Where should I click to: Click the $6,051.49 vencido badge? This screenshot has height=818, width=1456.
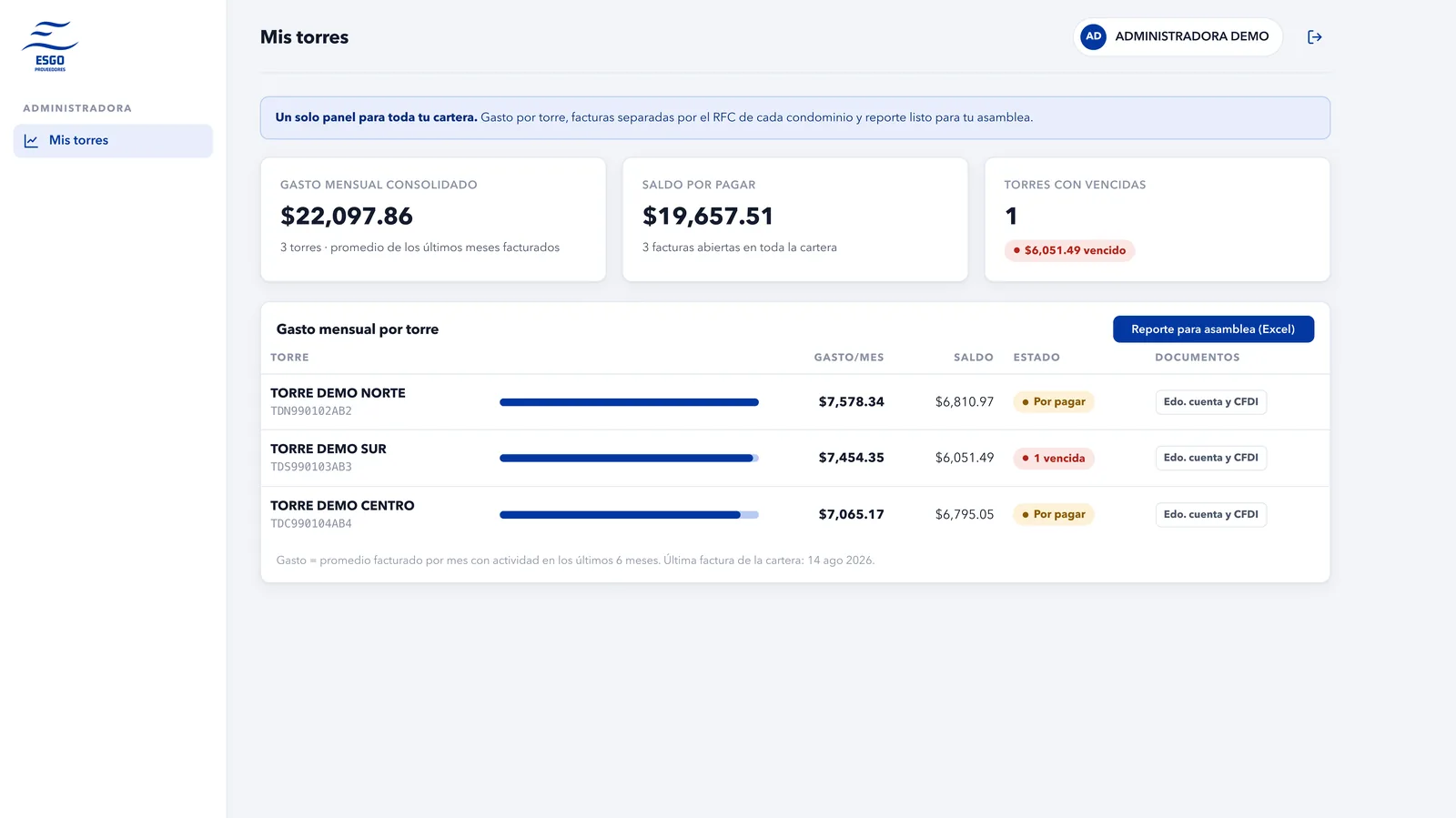[1069, 250]
